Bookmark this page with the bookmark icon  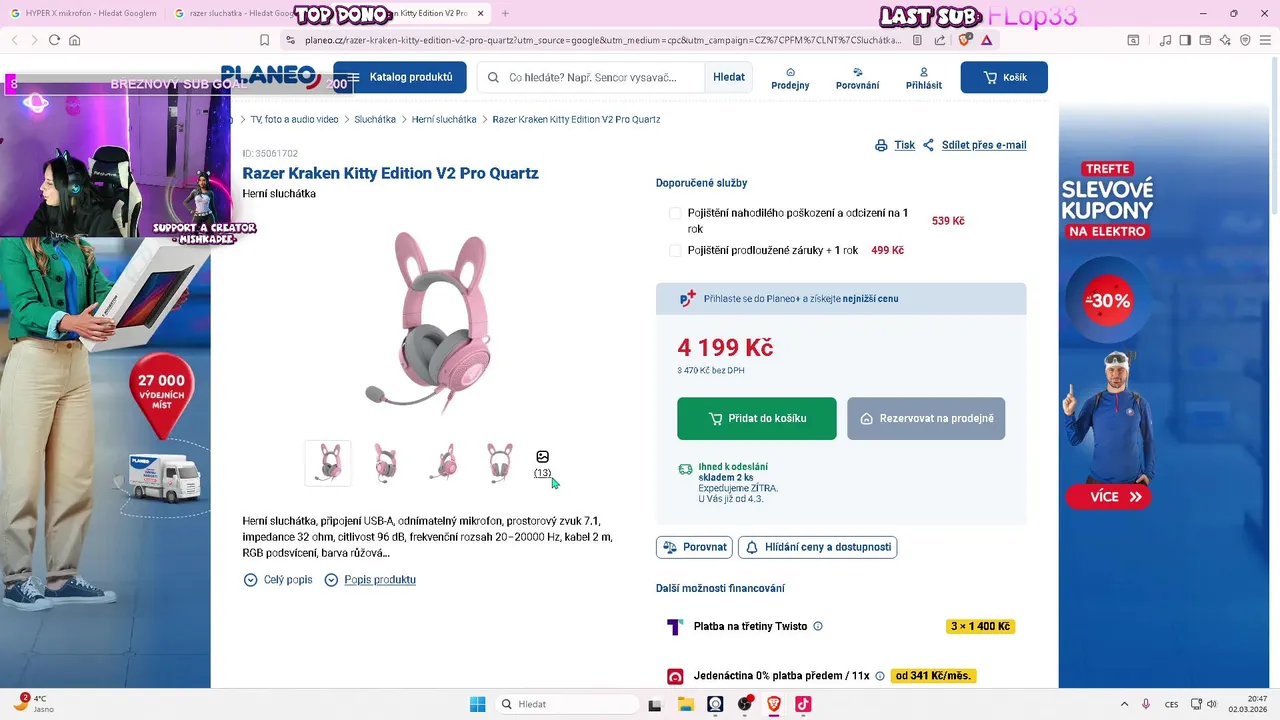264,40
